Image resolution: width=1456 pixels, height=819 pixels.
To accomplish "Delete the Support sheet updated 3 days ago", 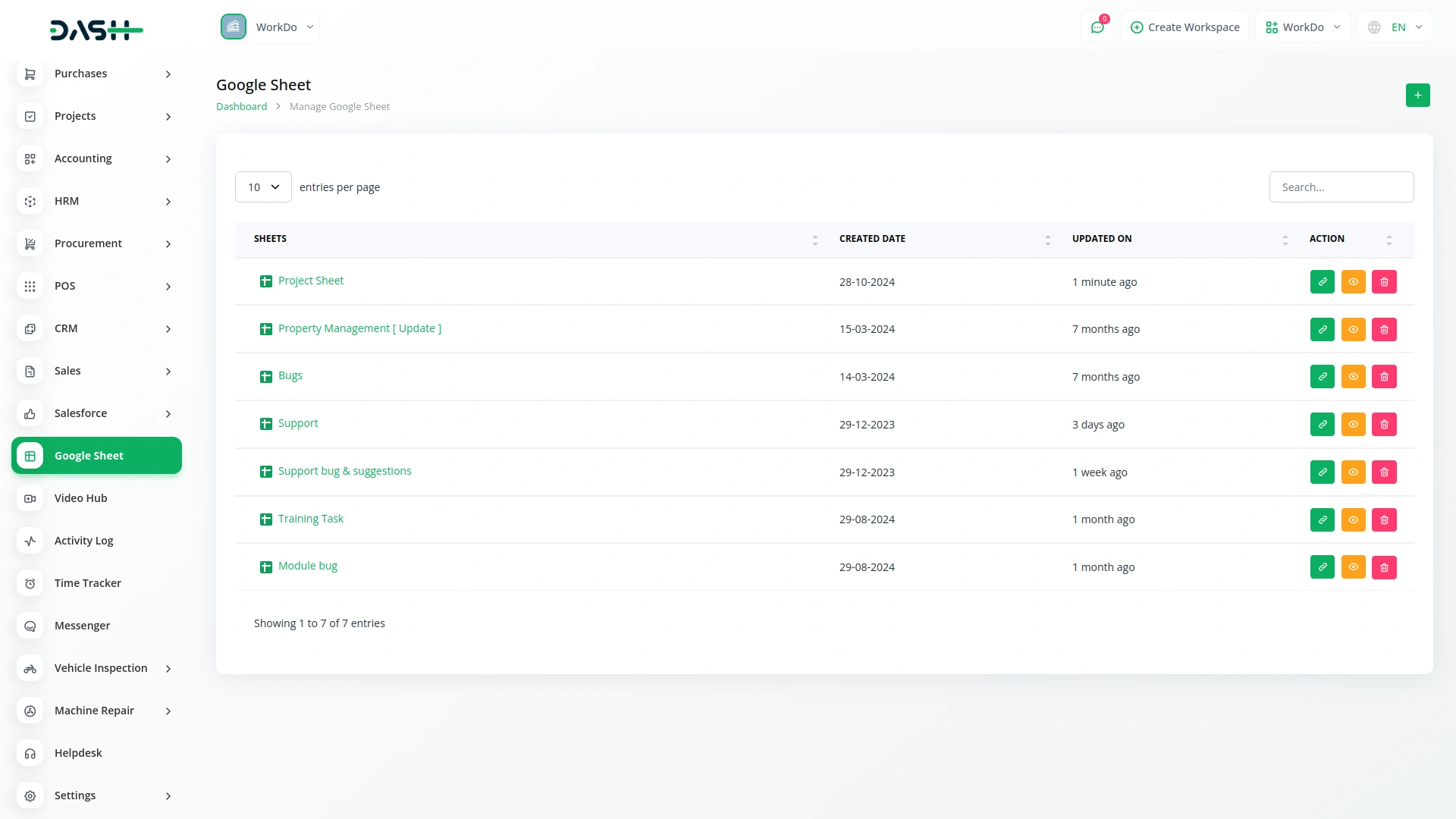I will 1385,425.
